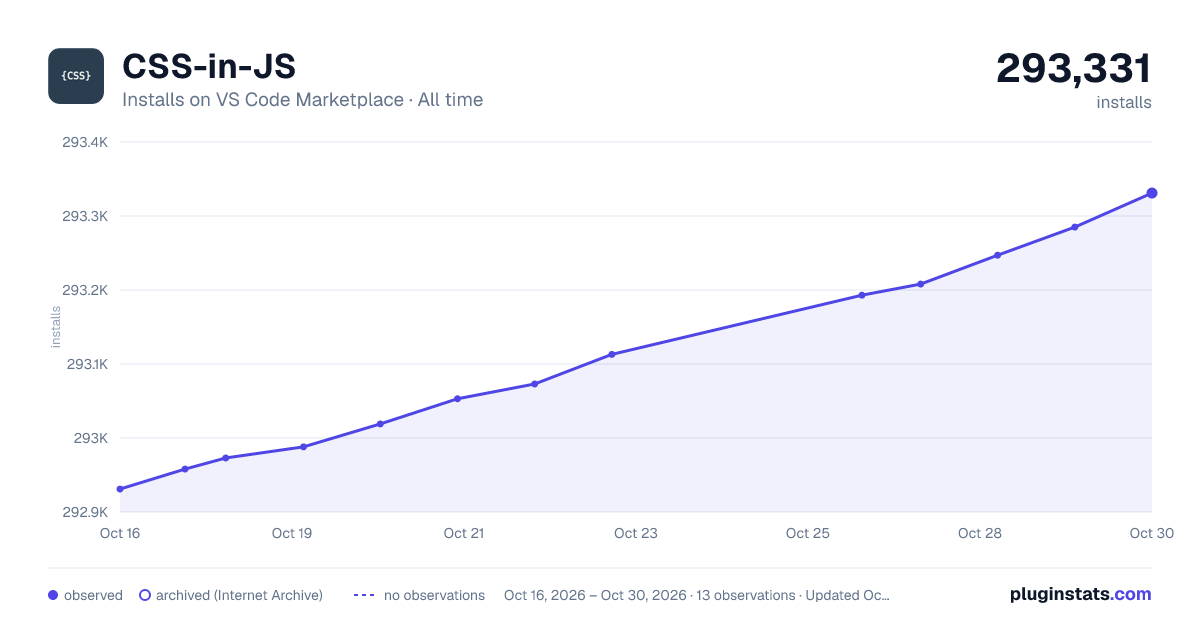Screen dimensions: 1200x630
Task: Click the Oct 21 x-axis label
Action: click(464, 533)
